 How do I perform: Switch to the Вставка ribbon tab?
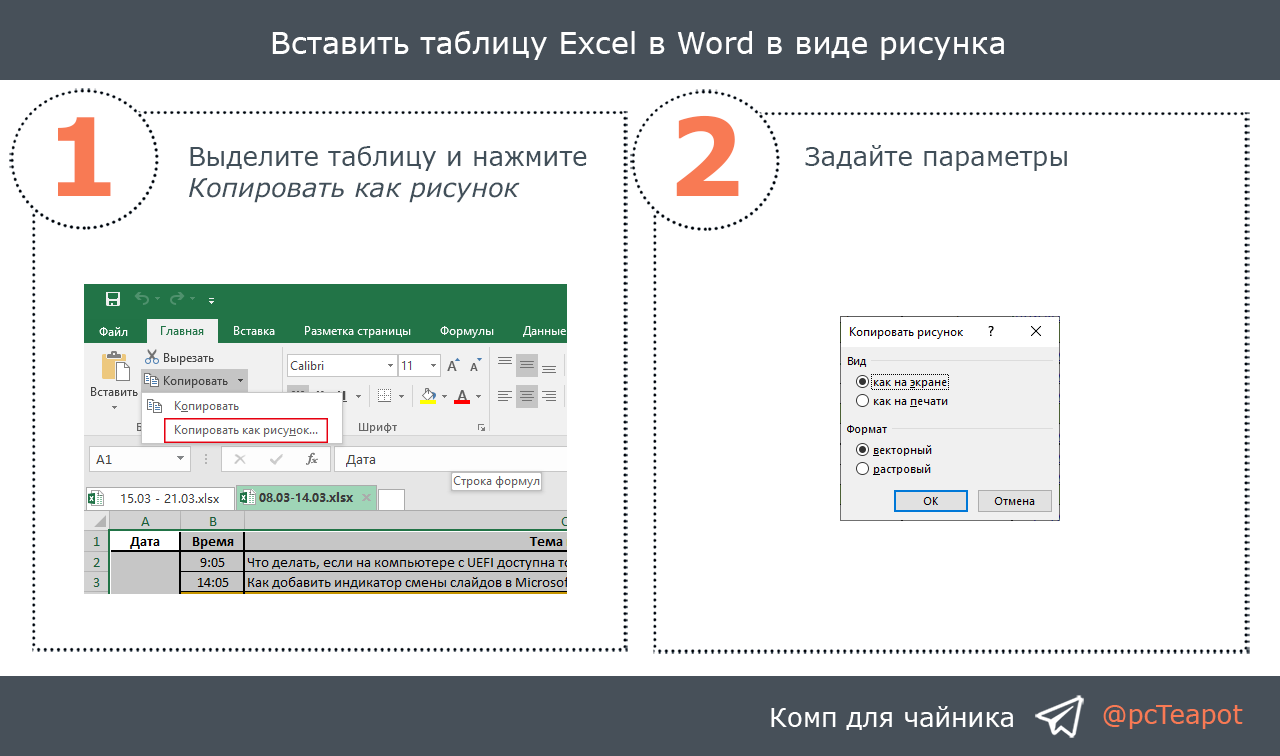(x=254, y=331)
